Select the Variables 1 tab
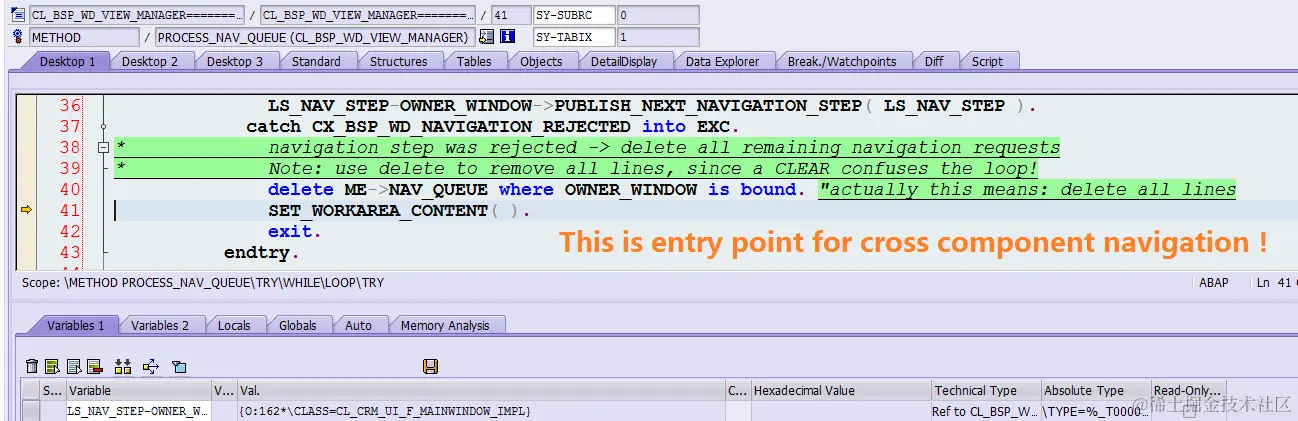Image resolution: width=1298 pixels, height=421 pixels. coord(75,325)
